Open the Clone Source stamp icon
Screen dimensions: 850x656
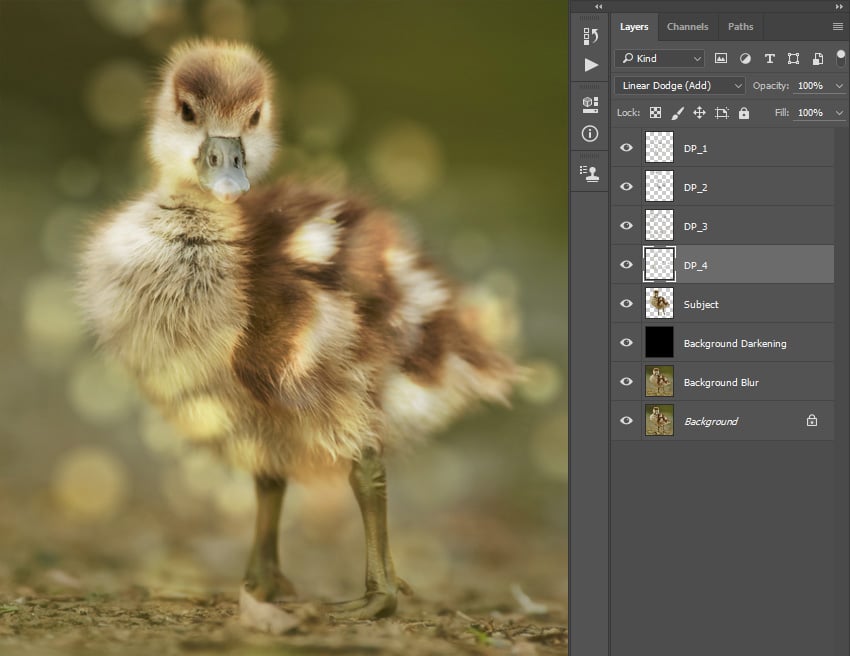point(590,173)
